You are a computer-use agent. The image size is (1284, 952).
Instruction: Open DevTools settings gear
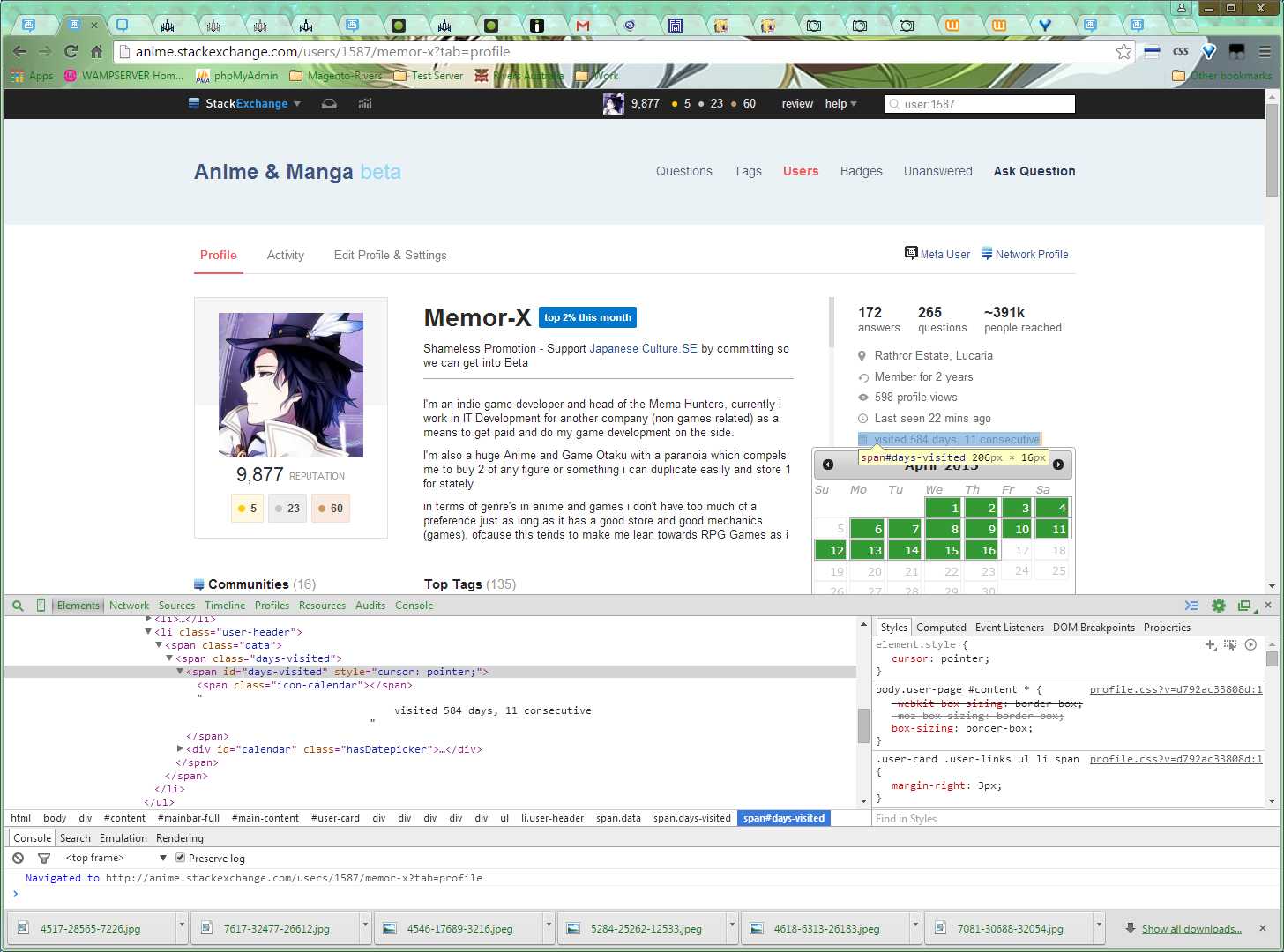pyautogui.click(x=1219, y=606)
